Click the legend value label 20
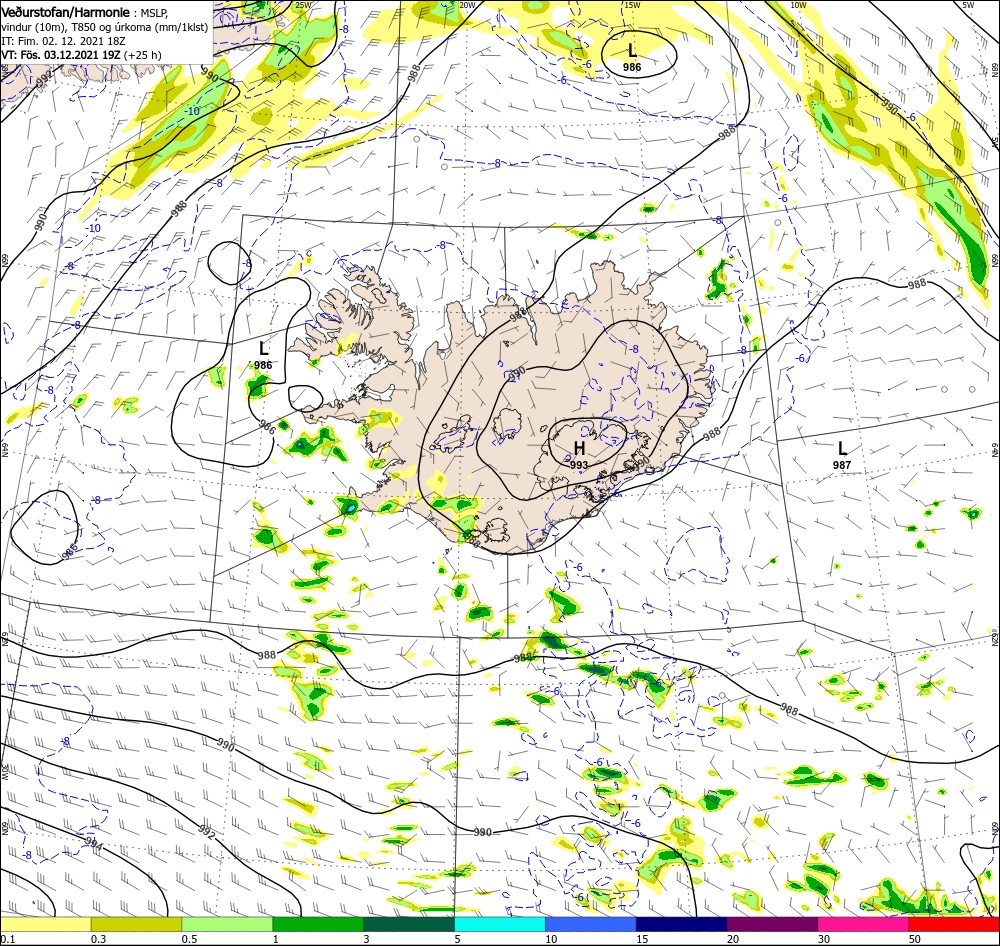1000x946 pixels. [x=733, y=939]
